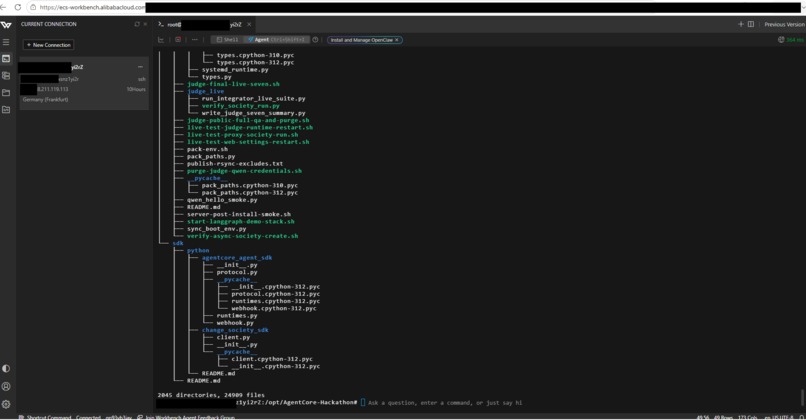Open the three-dot menu on connection card
The height and width of the screenshot is (420, 806).
pyautogui.click(x=140, y=67)
